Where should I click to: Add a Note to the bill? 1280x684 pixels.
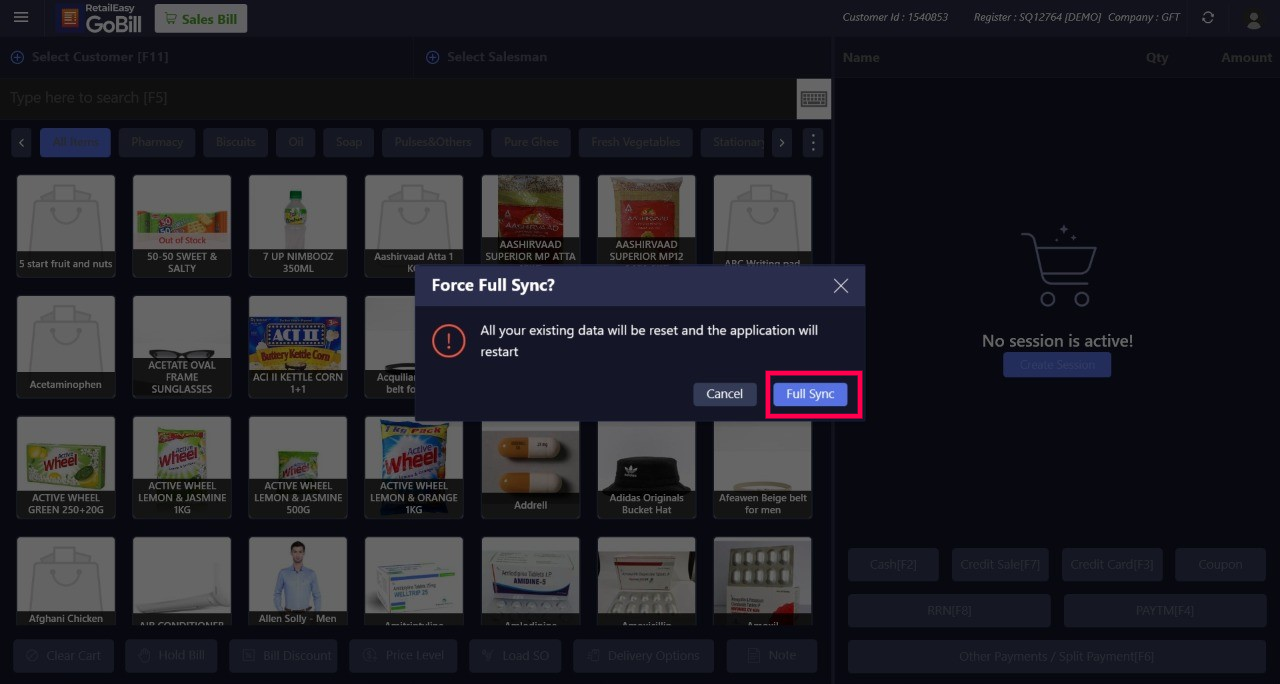[771, 656]
